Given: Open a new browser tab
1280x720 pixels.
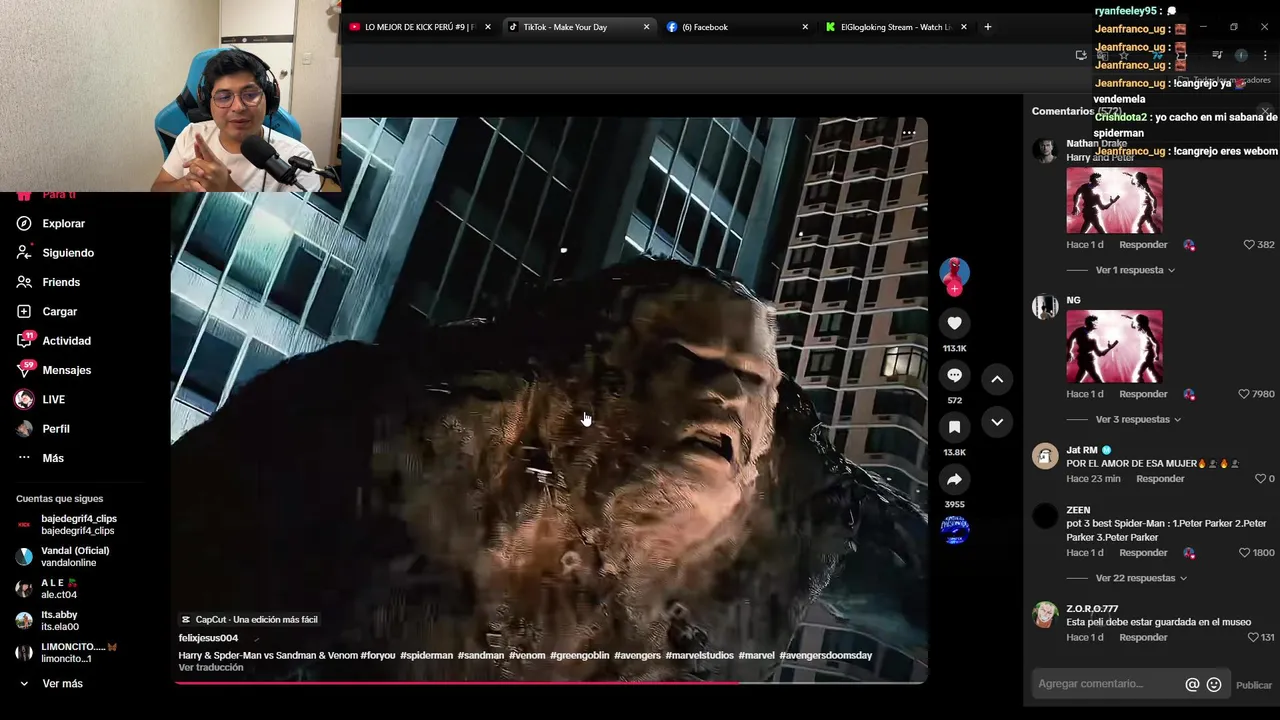Looking at the screenshot, I should tap(988, 27).
